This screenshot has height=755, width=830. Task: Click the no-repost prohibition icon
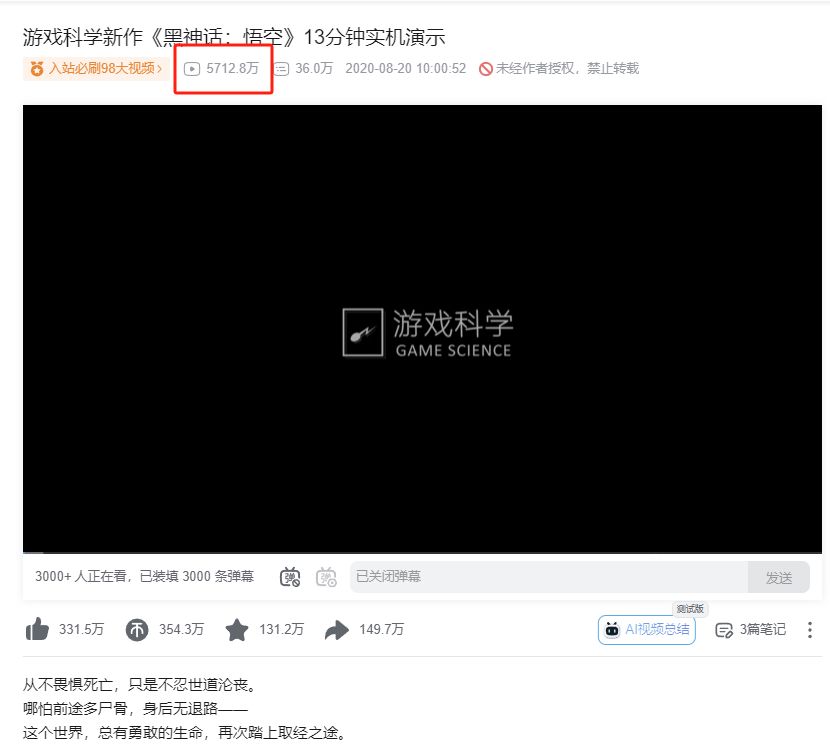click(485, 69)
